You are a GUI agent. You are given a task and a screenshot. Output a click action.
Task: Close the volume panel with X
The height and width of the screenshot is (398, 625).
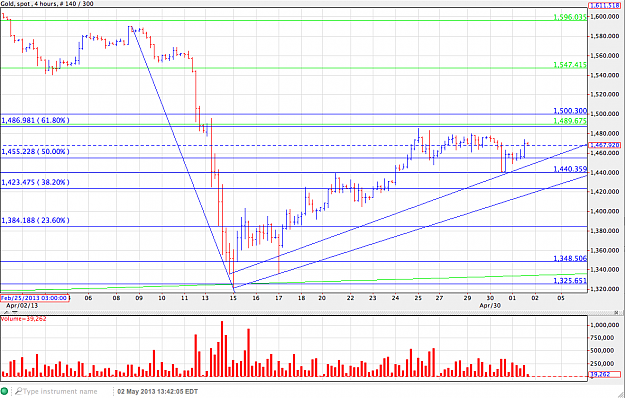click(617, 313)
